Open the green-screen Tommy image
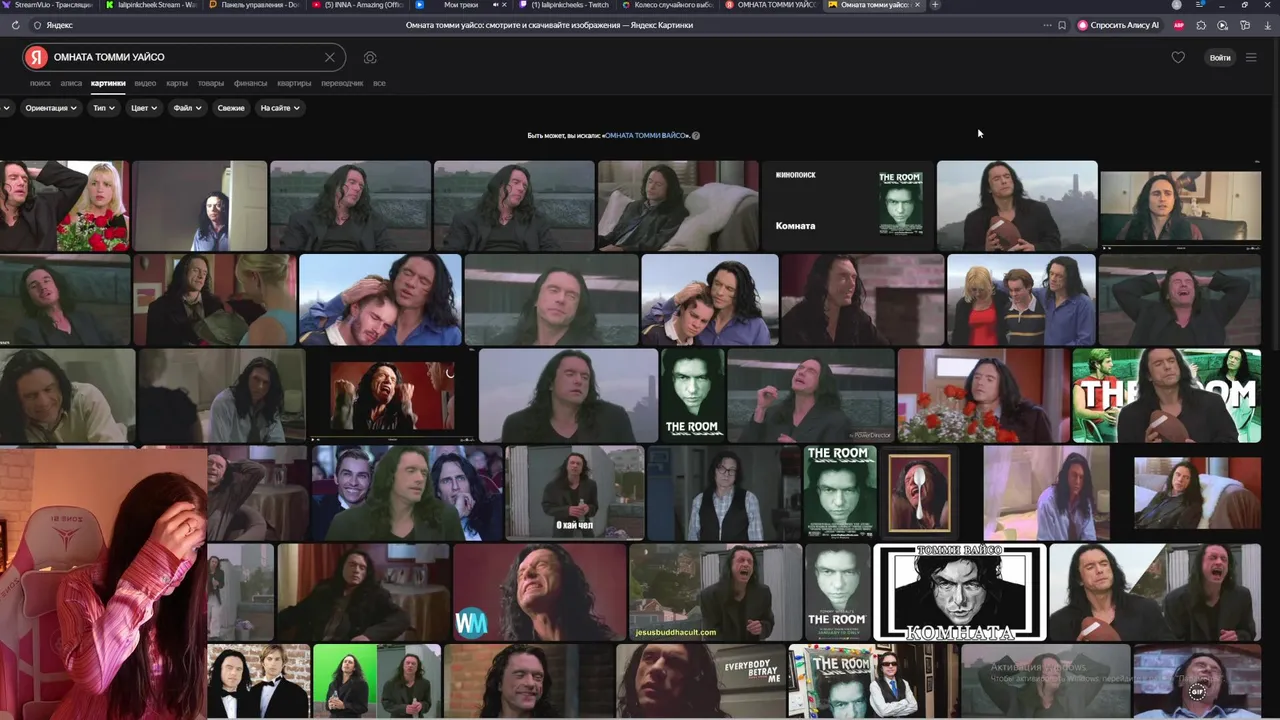This screenshot has height=720, width=1280. tap(377, 682)
